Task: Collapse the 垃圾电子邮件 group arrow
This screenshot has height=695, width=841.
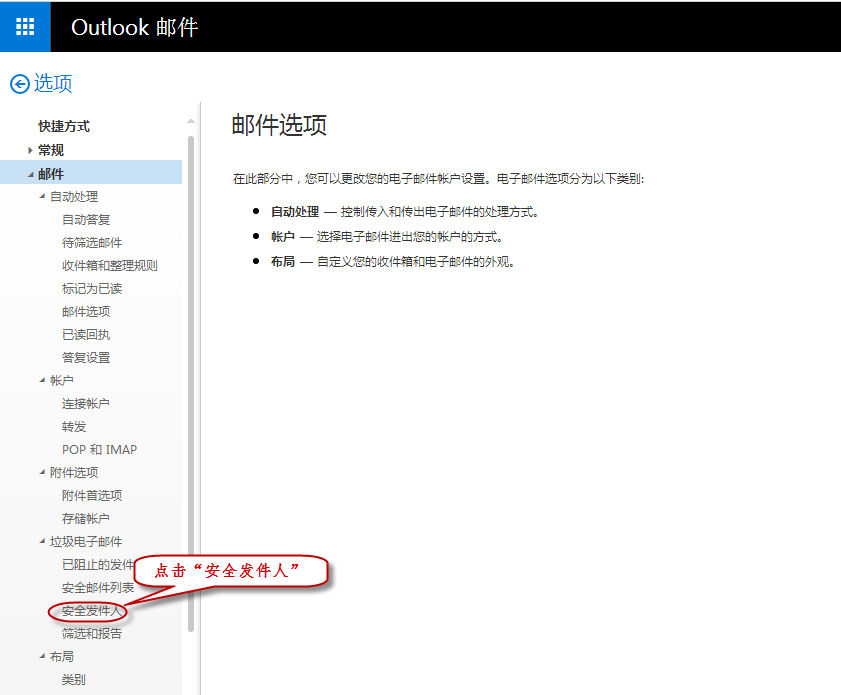Action: 42,542
